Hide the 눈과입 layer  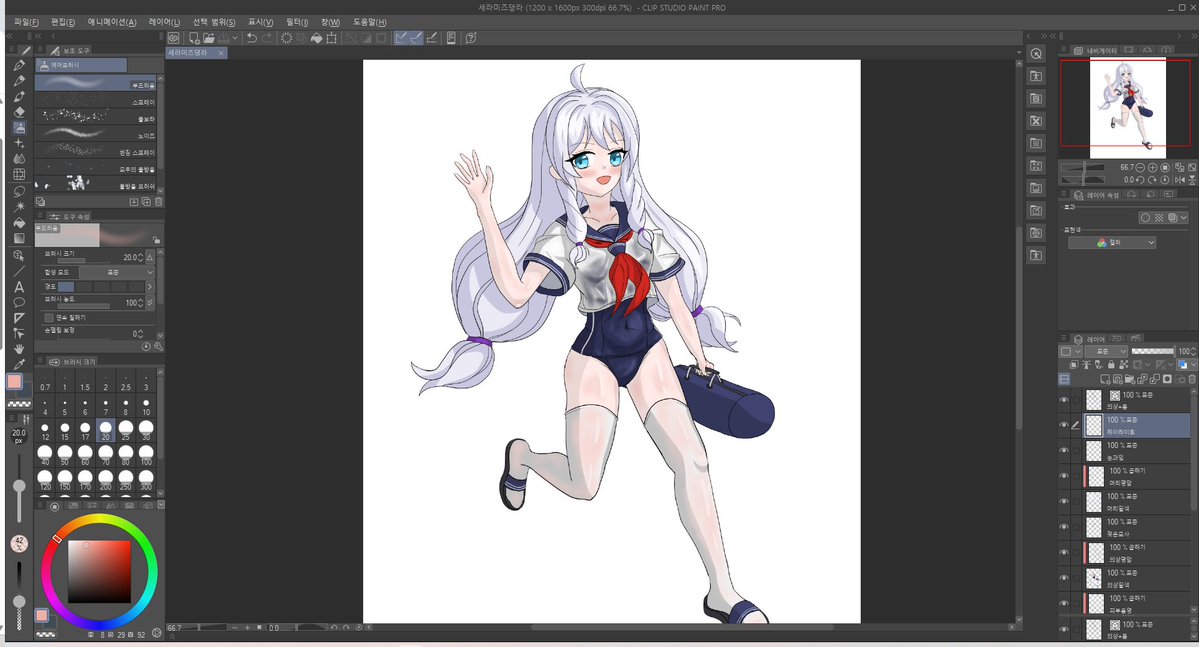pyautogui.click(x=1063, y=449)
